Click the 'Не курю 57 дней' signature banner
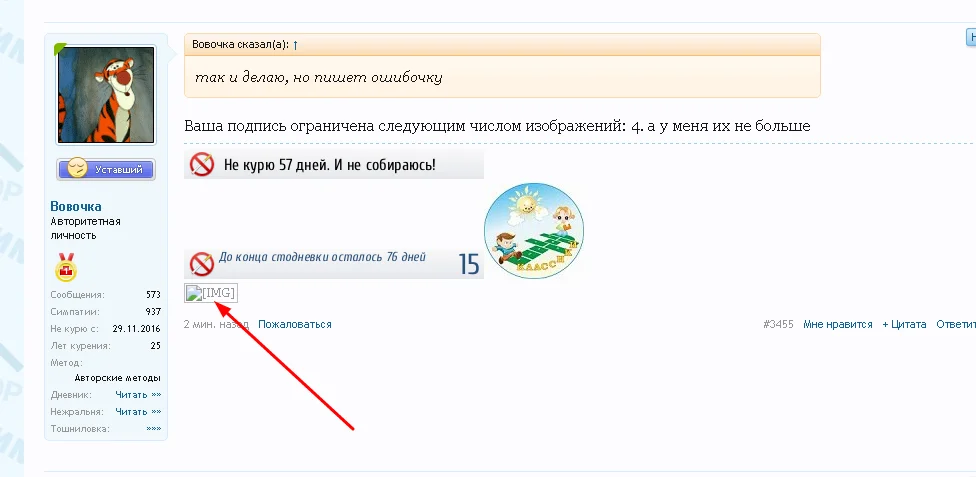Screen dimensions: 976x477 click(x=334, y=165)
